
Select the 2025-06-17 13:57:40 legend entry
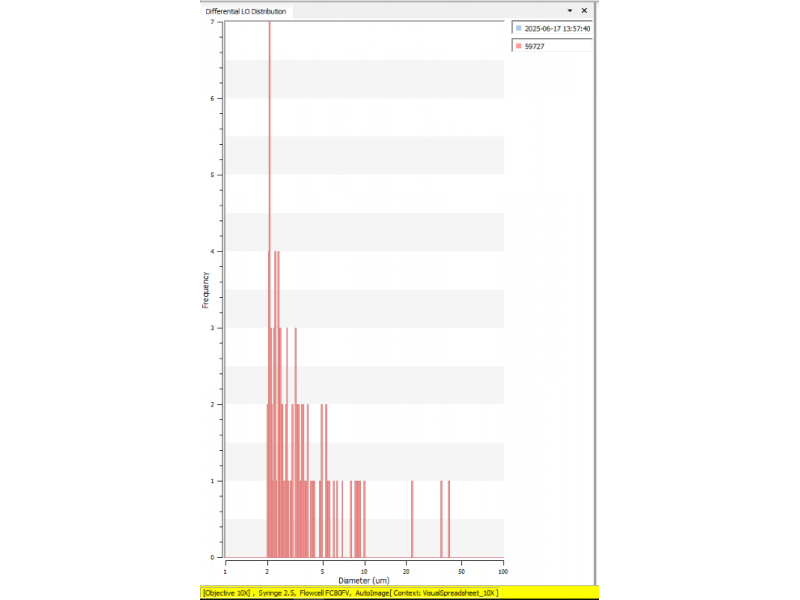tap(553, 29)
